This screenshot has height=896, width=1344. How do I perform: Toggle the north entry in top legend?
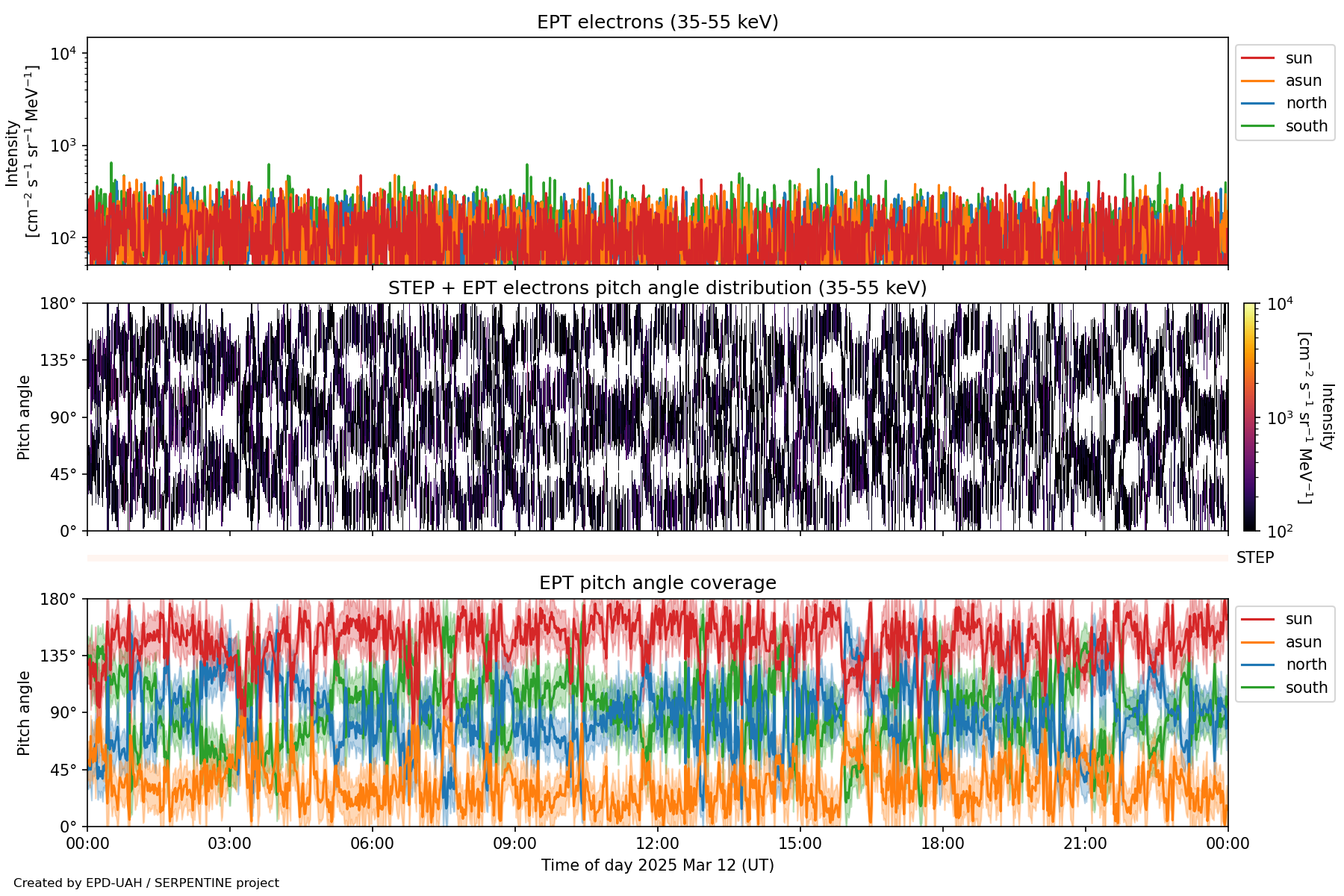coord(1305,103)
